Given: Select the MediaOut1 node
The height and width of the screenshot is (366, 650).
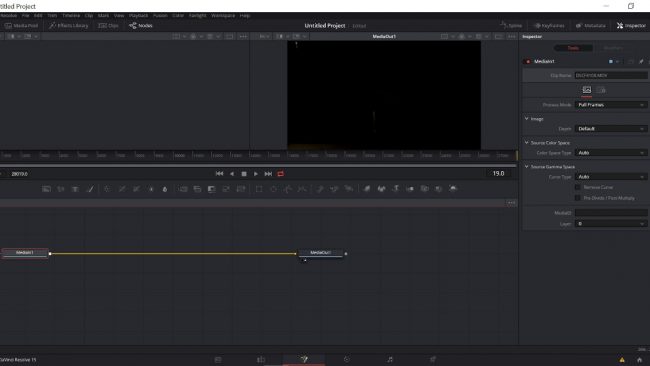Looking at the screenshot, I should click(x=320, y=253).
